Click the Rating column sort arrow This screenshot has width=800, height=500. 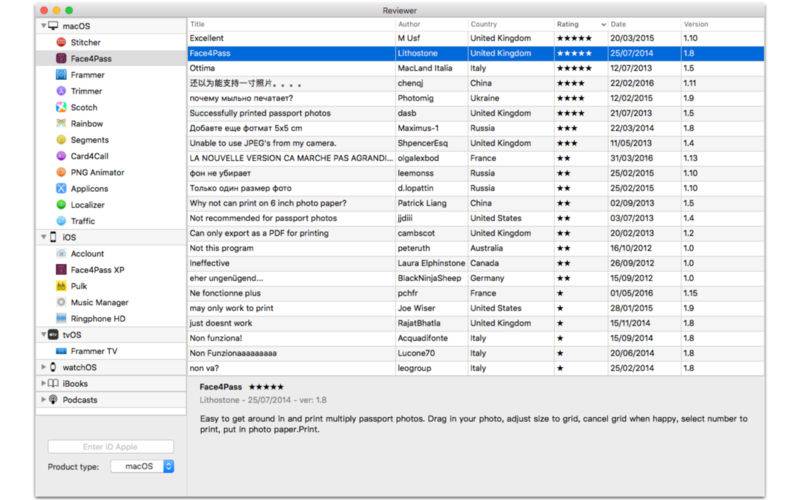point(604,24)
